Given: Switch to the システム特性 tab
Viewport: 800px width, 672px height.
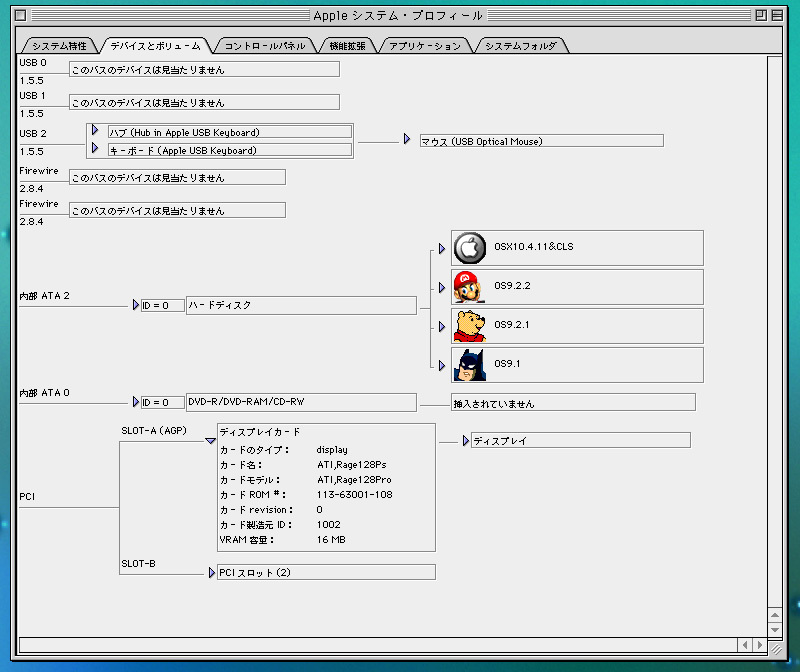Looking at the screenshot, I should point(59,46).
